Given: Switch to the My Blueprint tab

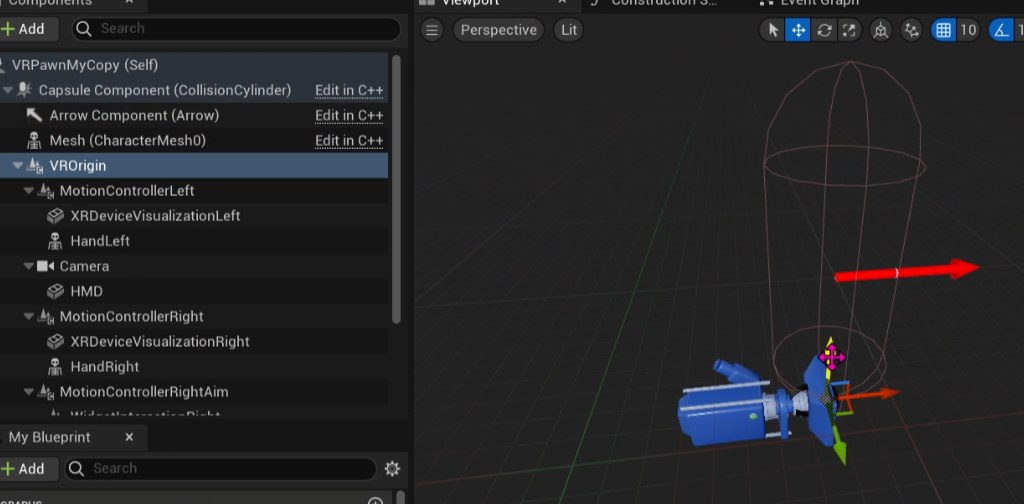Looking at the screenshot, I should tap(50, 437).
